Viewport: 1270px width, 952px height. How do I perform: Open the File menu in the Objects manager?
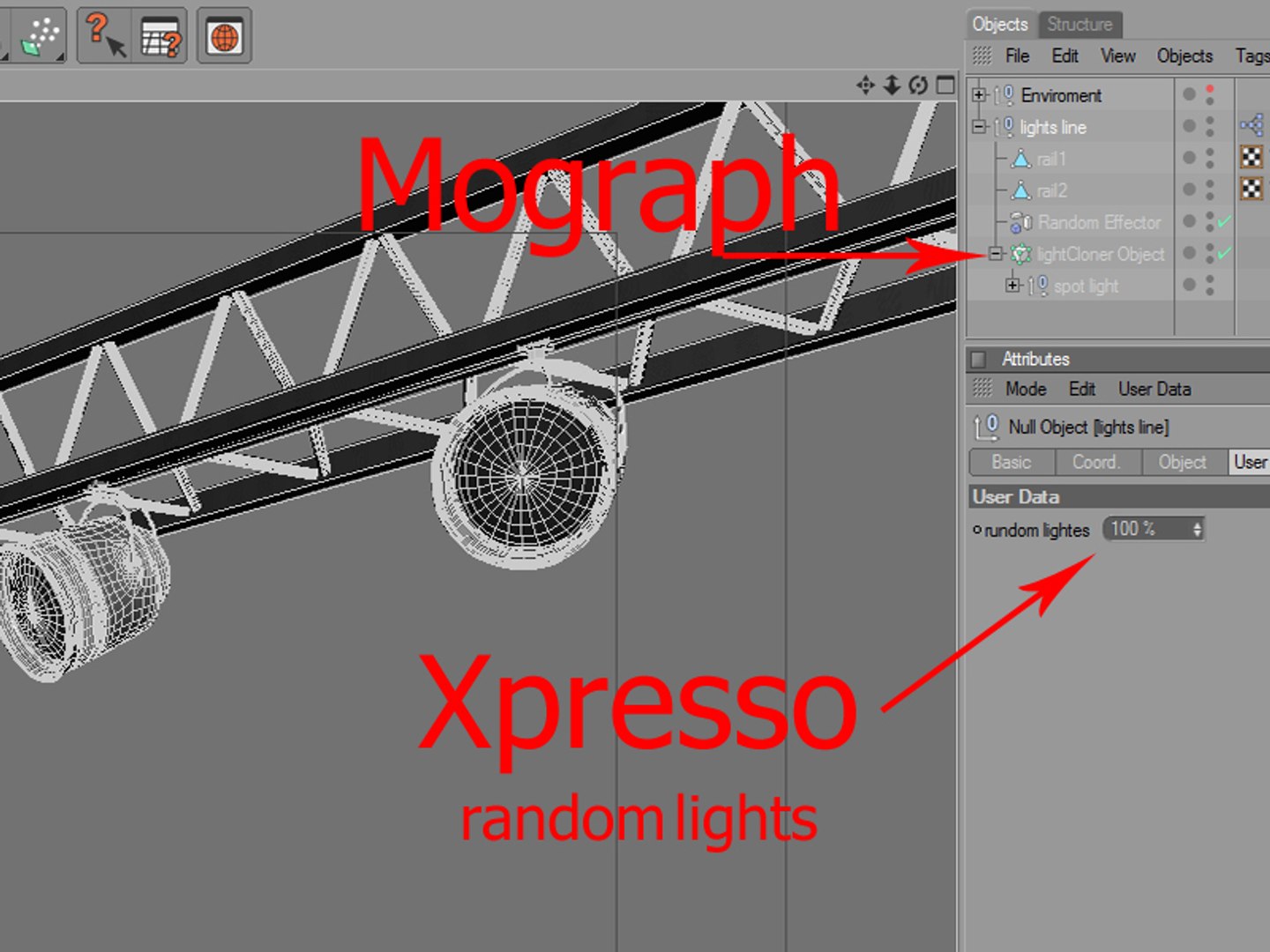[x=1017, y=56]
